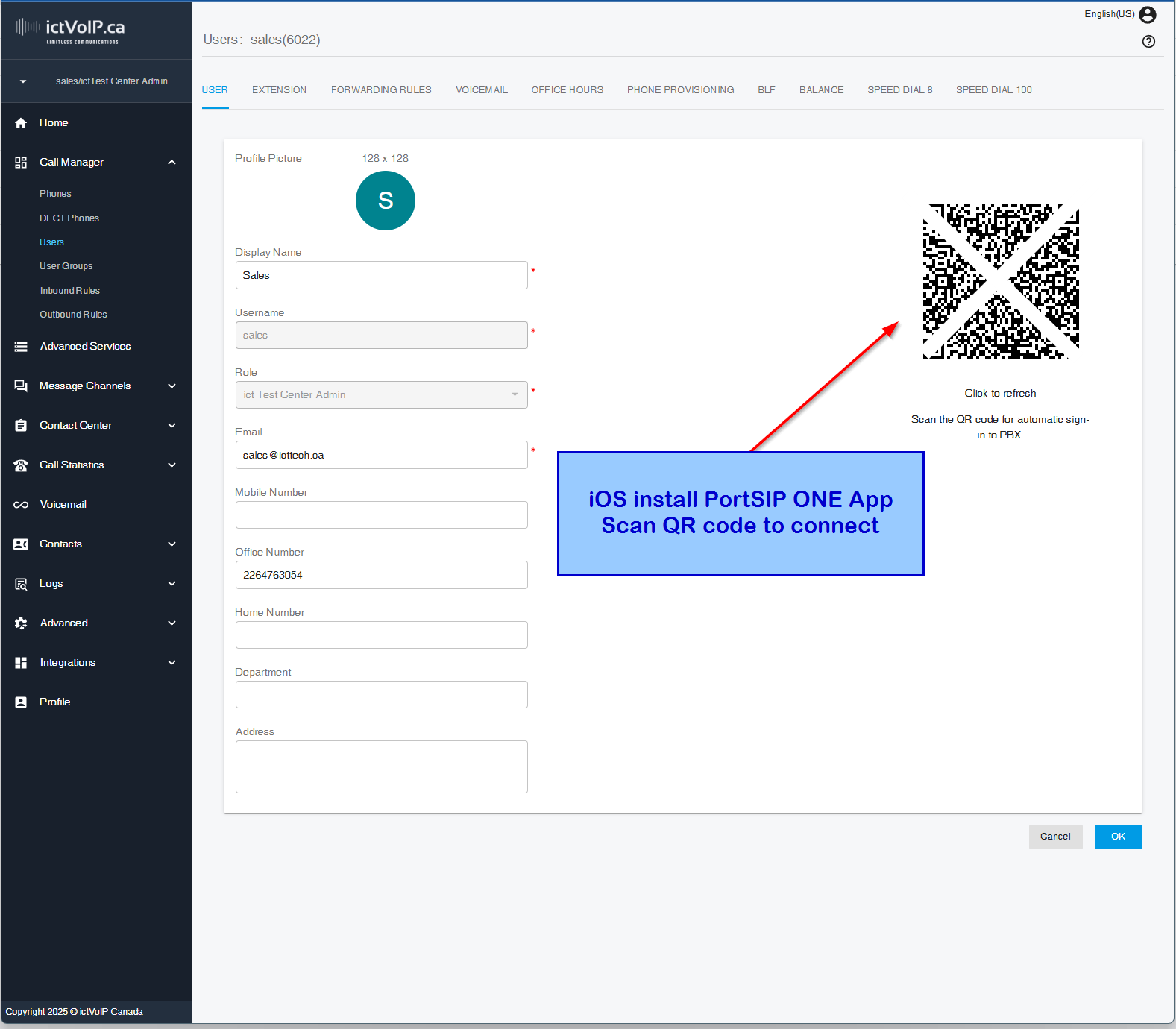
Task: Click the Address text area
Action: [x=381, y=767]
